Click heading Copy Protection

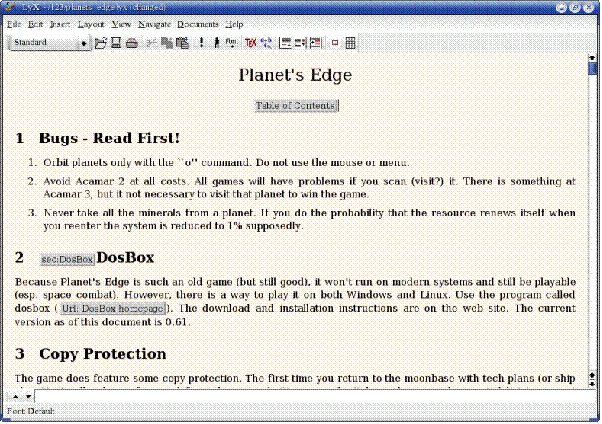tap(103, 354)
